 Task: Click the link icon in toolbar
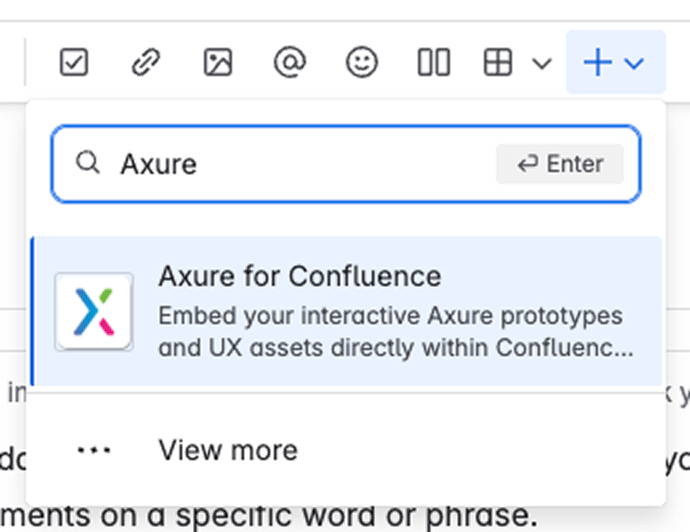point(146,63)
